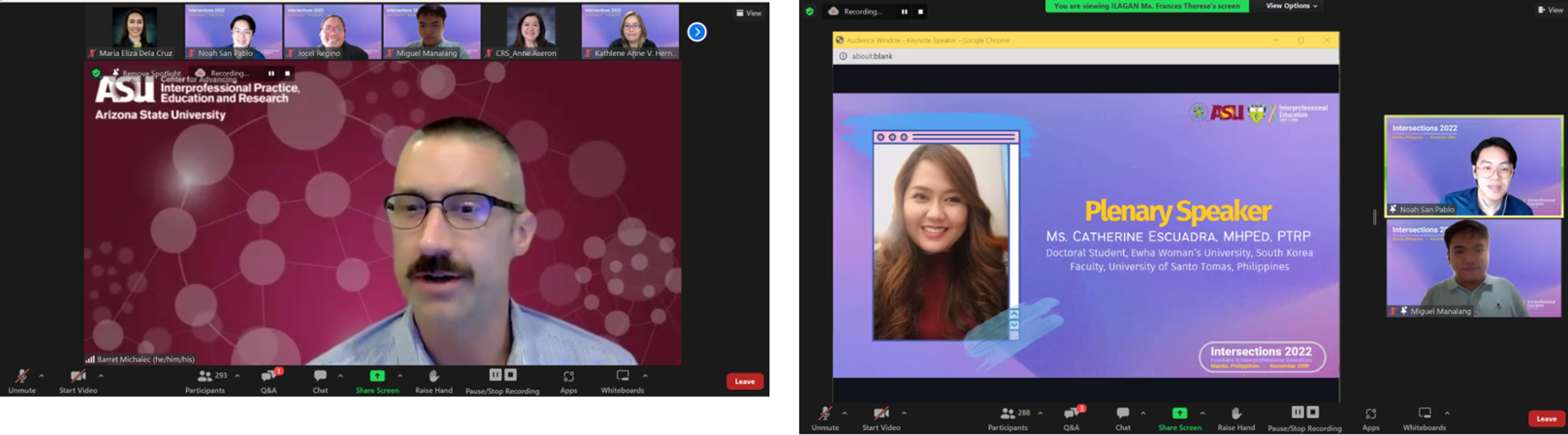Screen dimensions: 1568x435
Task: Open View Options dropdown in right window
Action: [1292, 6]
